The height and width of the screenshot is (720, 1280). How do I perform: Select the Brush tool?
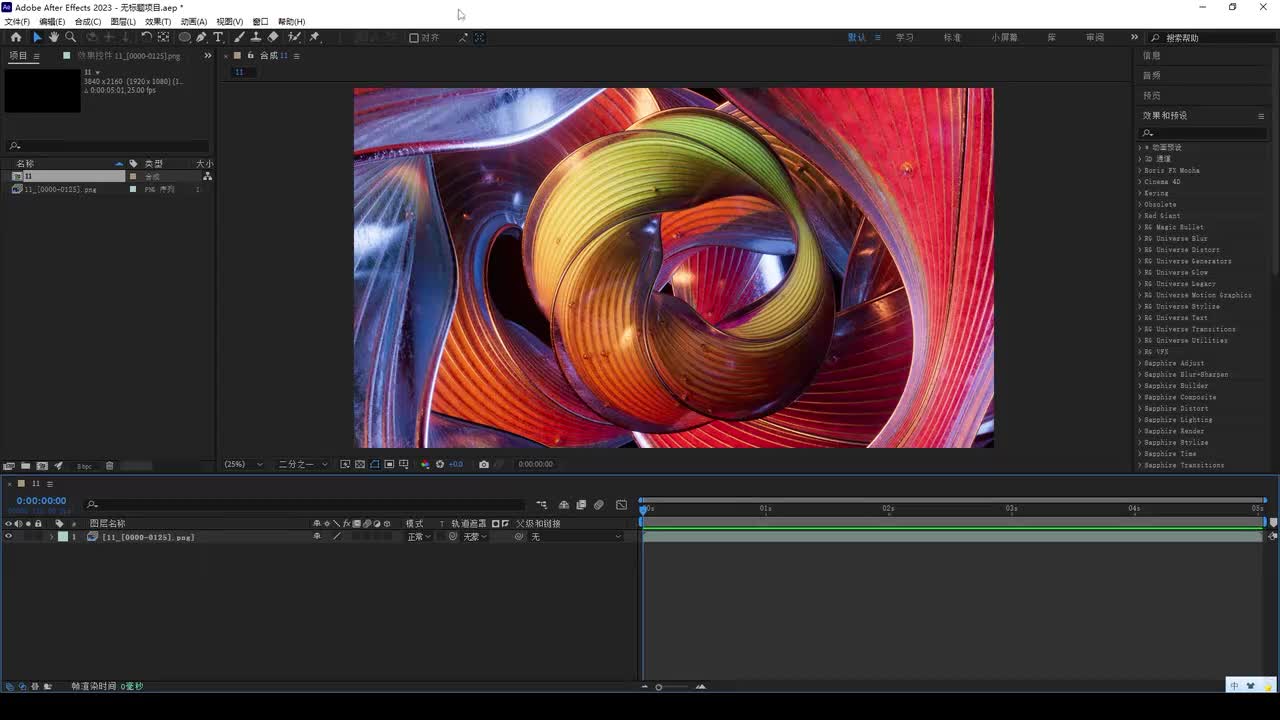(239, 37)
